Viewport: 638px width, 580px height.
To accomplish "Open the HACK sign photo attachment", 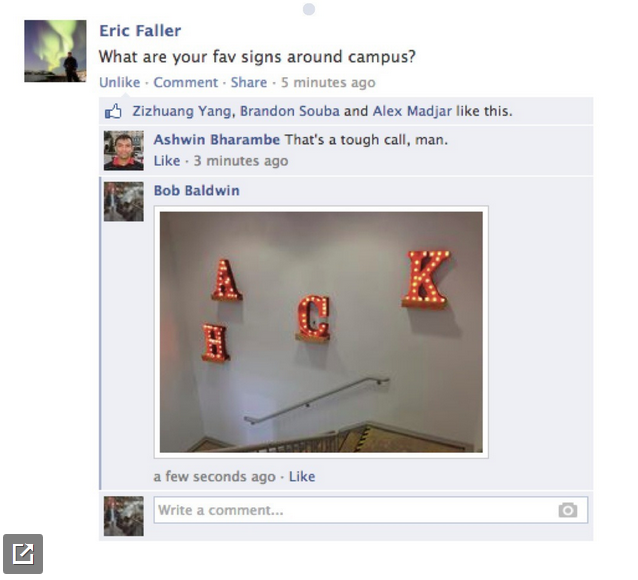I will (x=321, y=332).
